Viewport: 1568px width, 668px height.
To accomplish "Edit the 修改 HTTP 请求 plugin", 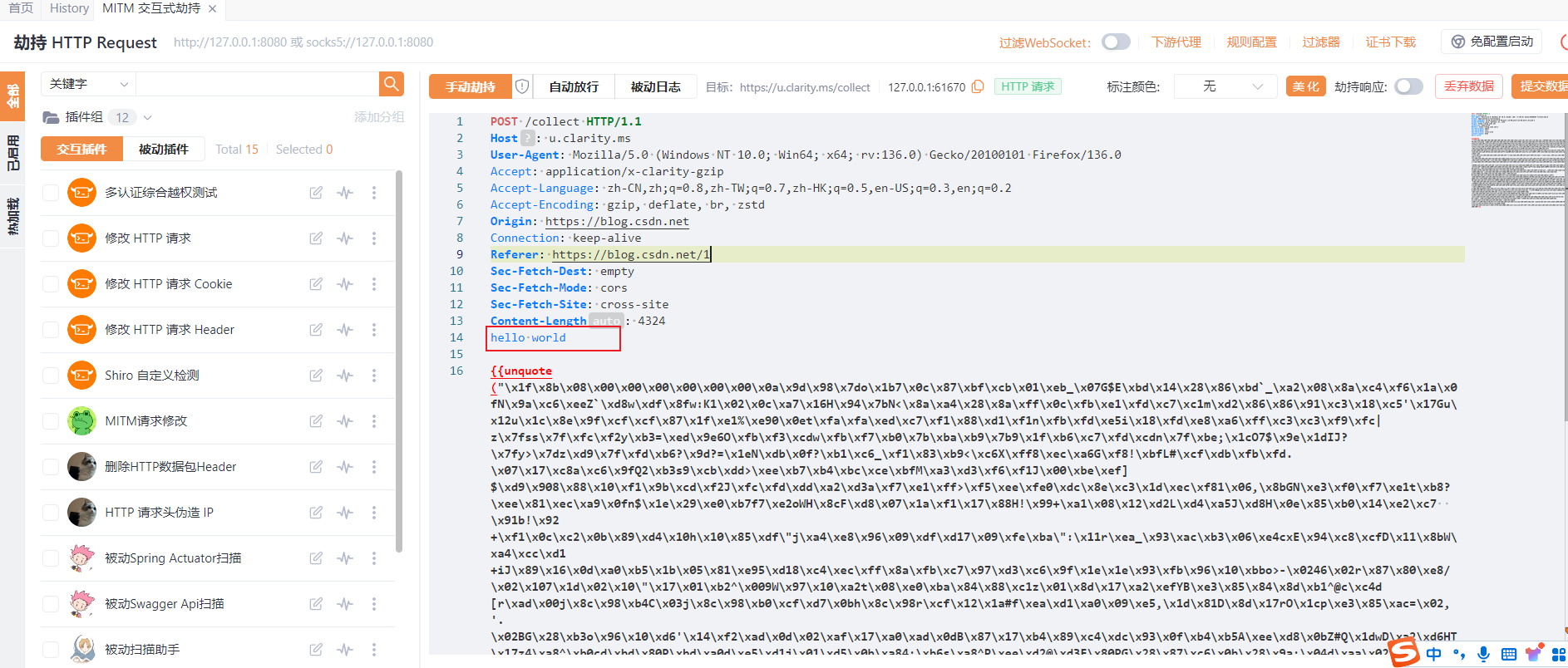I will click(x=316, y=238).
